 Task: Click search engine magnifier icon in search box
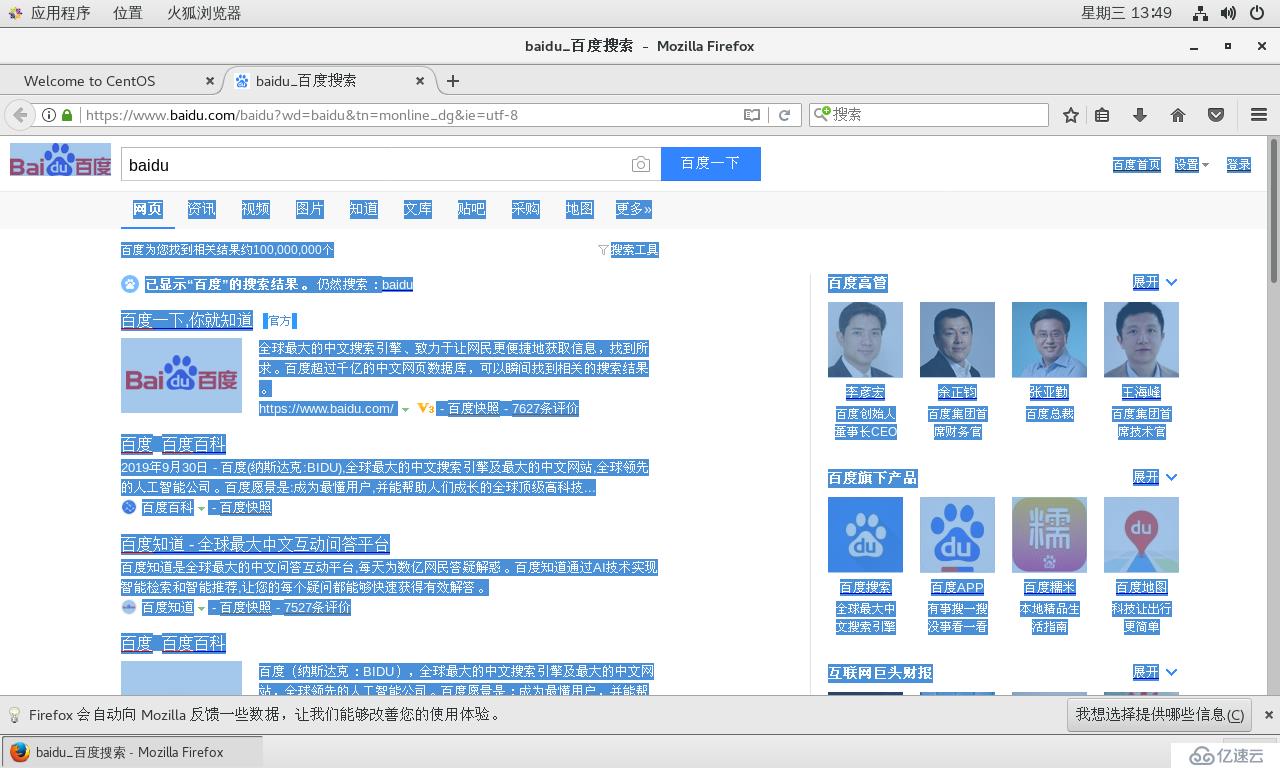click(822, 114)
